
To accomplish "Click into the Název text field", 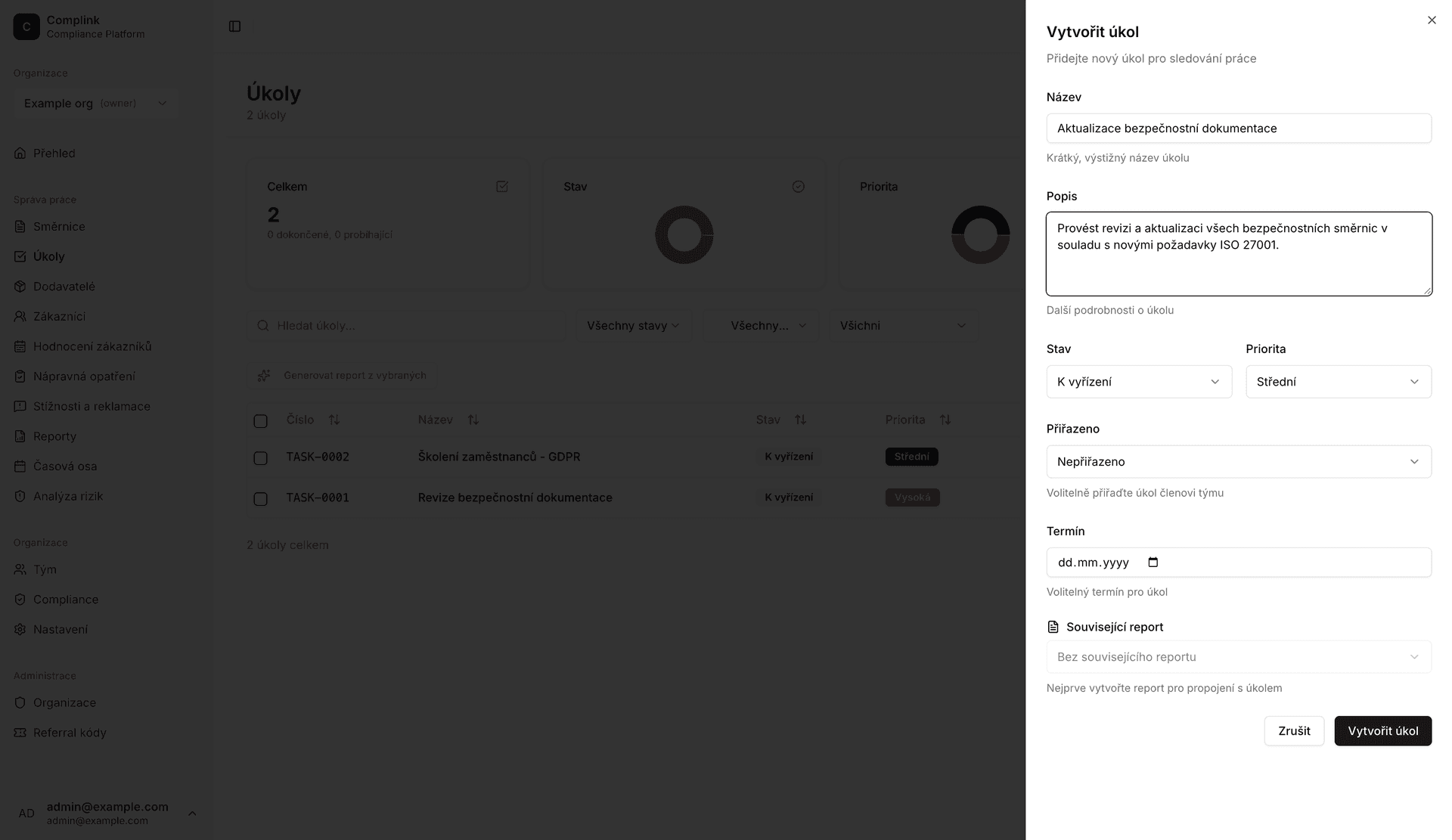I will coord(1238,129).
